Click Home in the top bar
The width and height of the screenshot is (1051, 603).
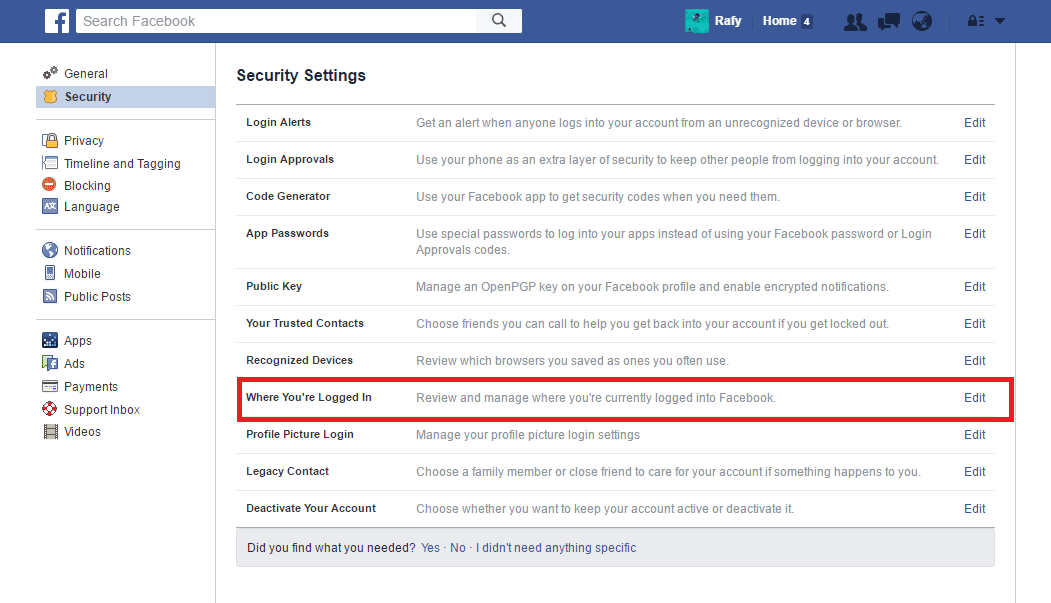(x=778, y=20)
